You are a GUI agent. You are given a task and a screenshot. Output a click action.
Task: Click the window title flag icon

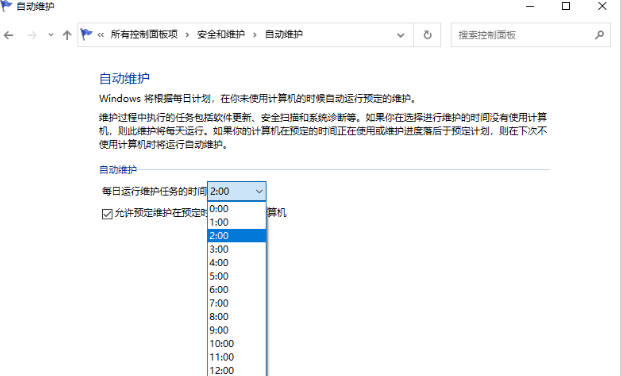[x=6, y=6]
